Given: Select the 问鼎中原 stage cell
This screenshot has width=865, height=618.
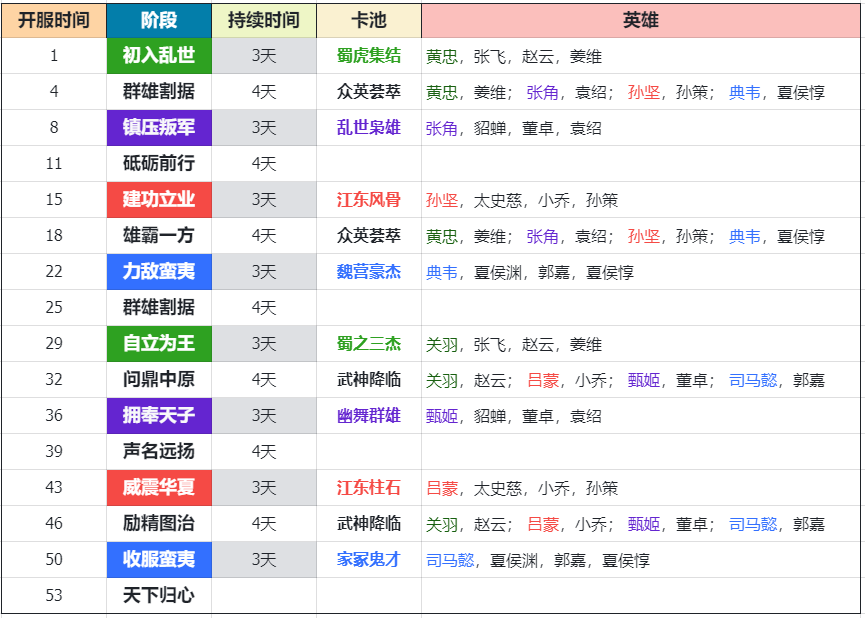Looking at the screenshot, I should coord(159,380).
